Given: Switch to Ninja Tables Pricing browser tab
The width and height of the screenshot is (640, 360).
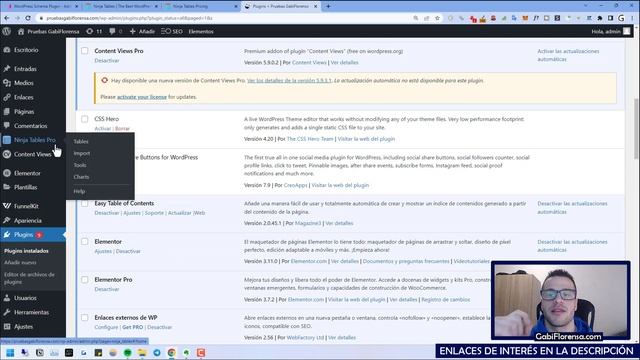Looking at the screenshot, I should point(200,6).
